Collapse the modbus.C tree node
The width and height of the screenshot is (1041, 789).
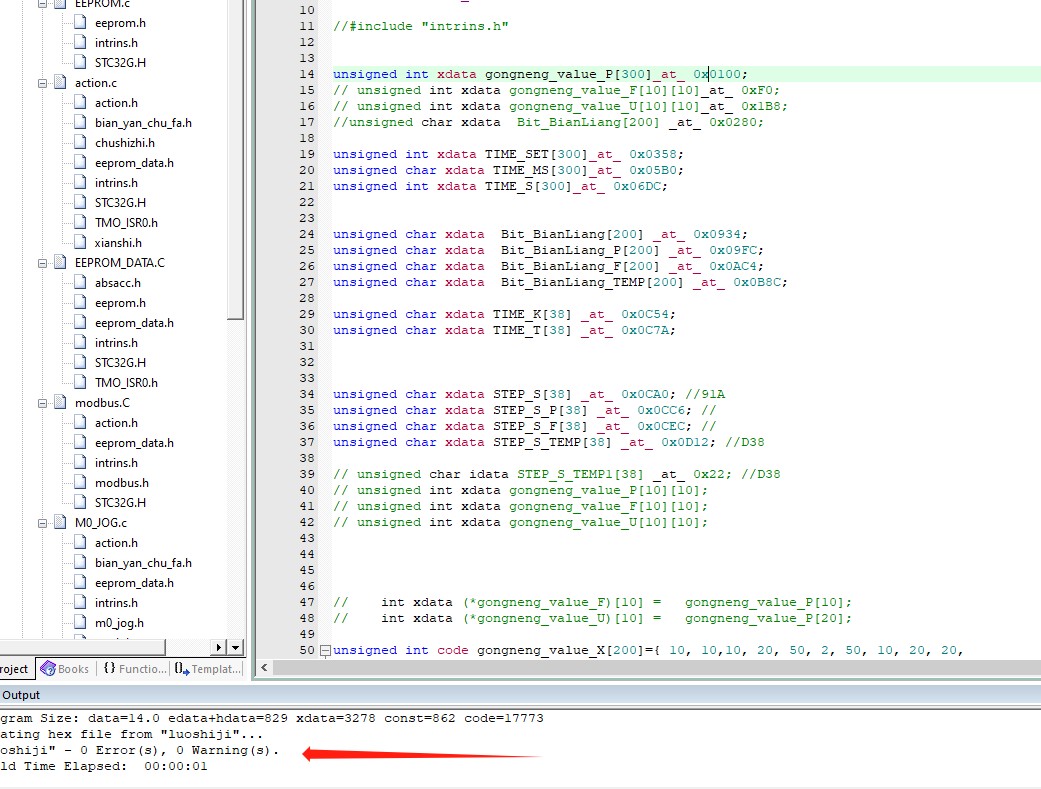(42, 403)
